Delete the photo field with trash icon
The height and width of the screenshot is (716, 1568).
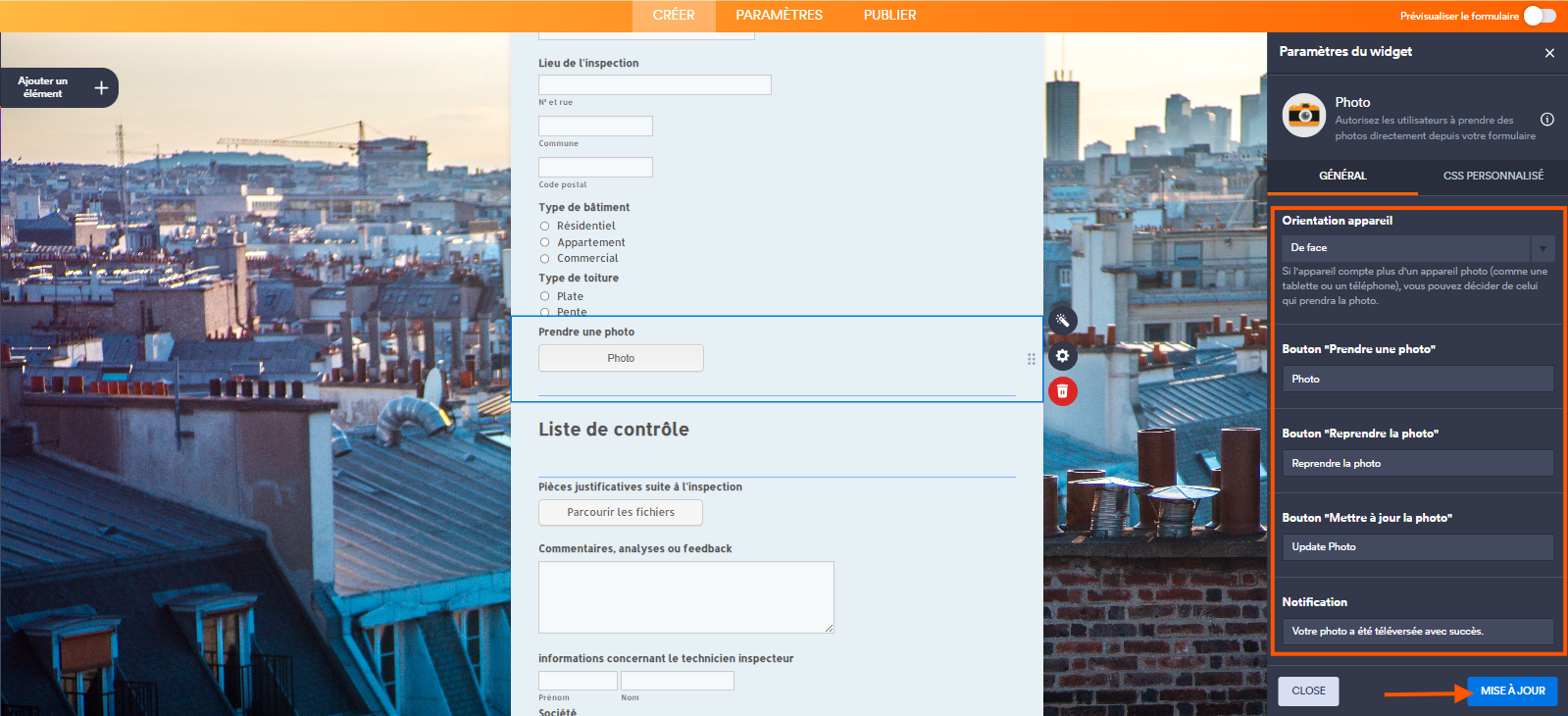[x=1063, y=391]
